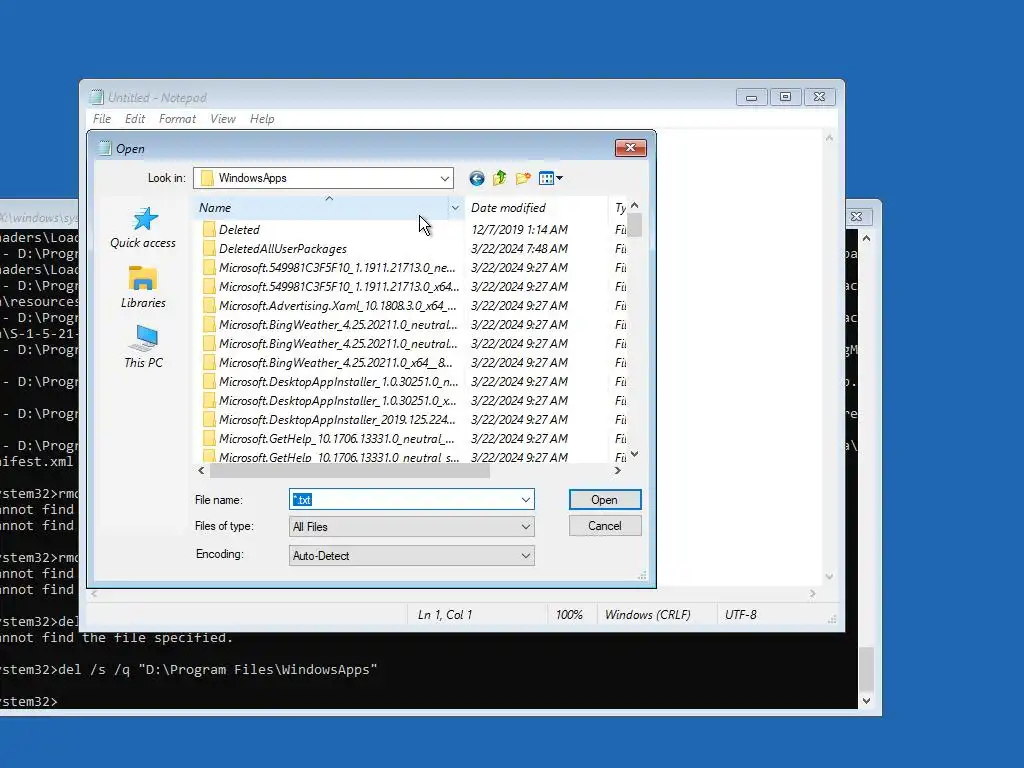Minimize the Notepad window
Image resolution: width=1024 pixels, height=768 pixels.
point(751,97)
